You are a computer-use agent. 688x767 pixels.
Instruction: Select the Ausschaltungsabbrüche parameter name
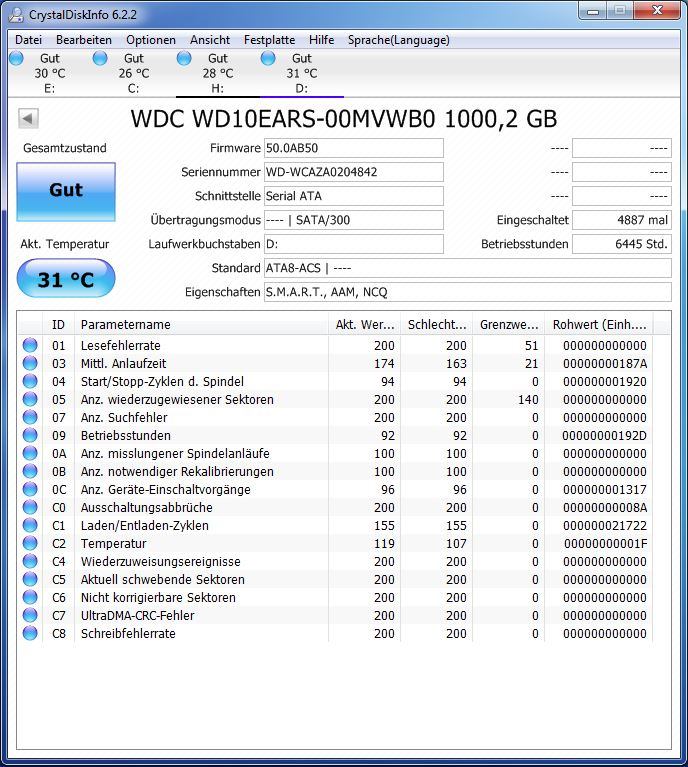click(146, 507)
